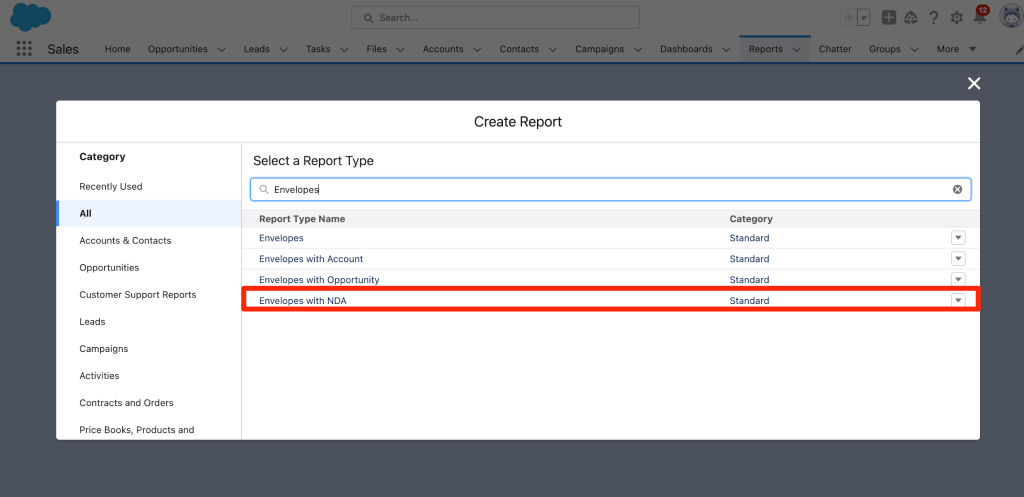Open the Envelopes with Opportunity report type
Screen dimensions: 1024x497
[319, 280]
